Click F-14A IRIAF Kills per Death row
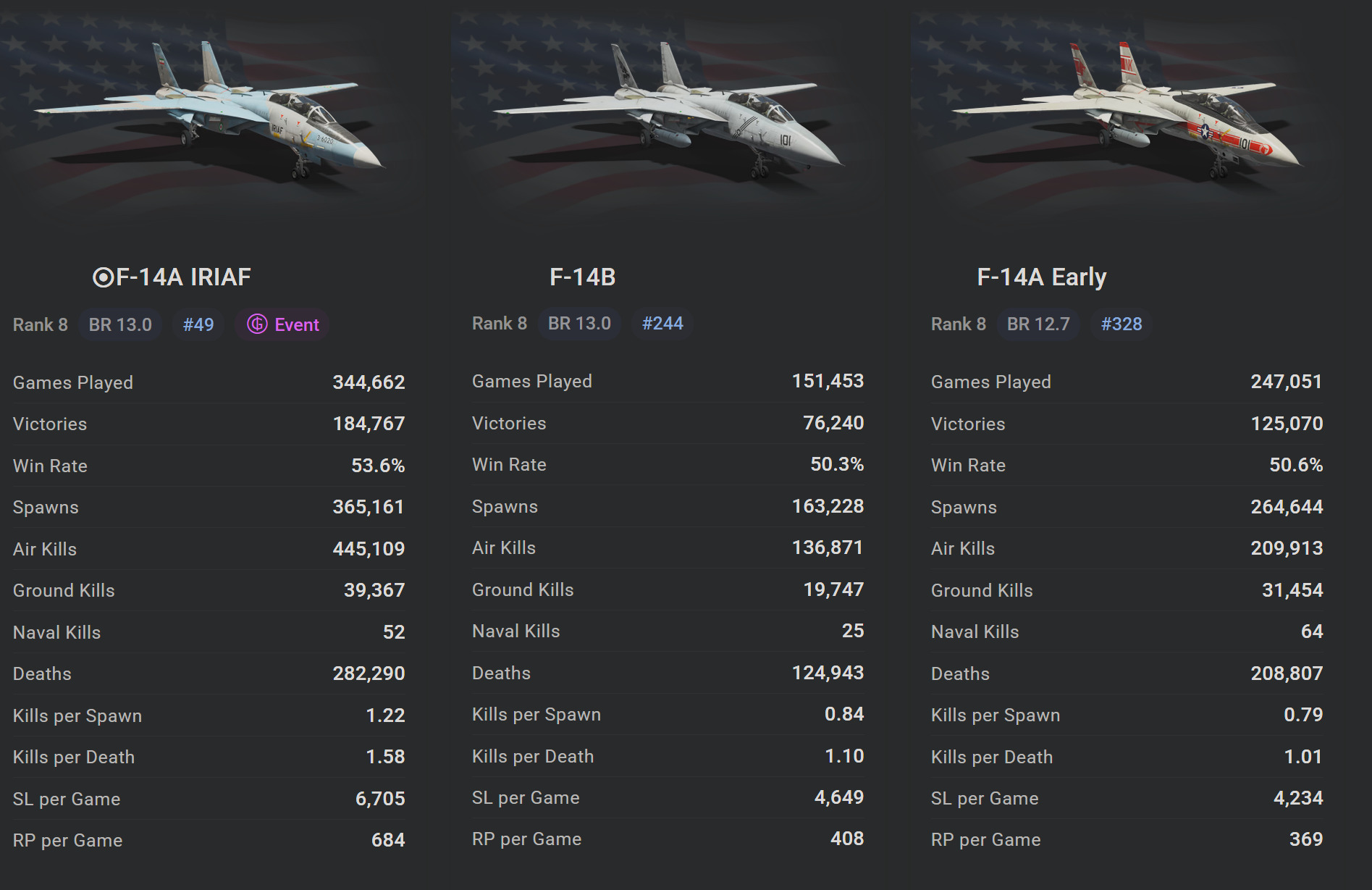Screen dimensions: 1372x890 [x=209, y=757]
